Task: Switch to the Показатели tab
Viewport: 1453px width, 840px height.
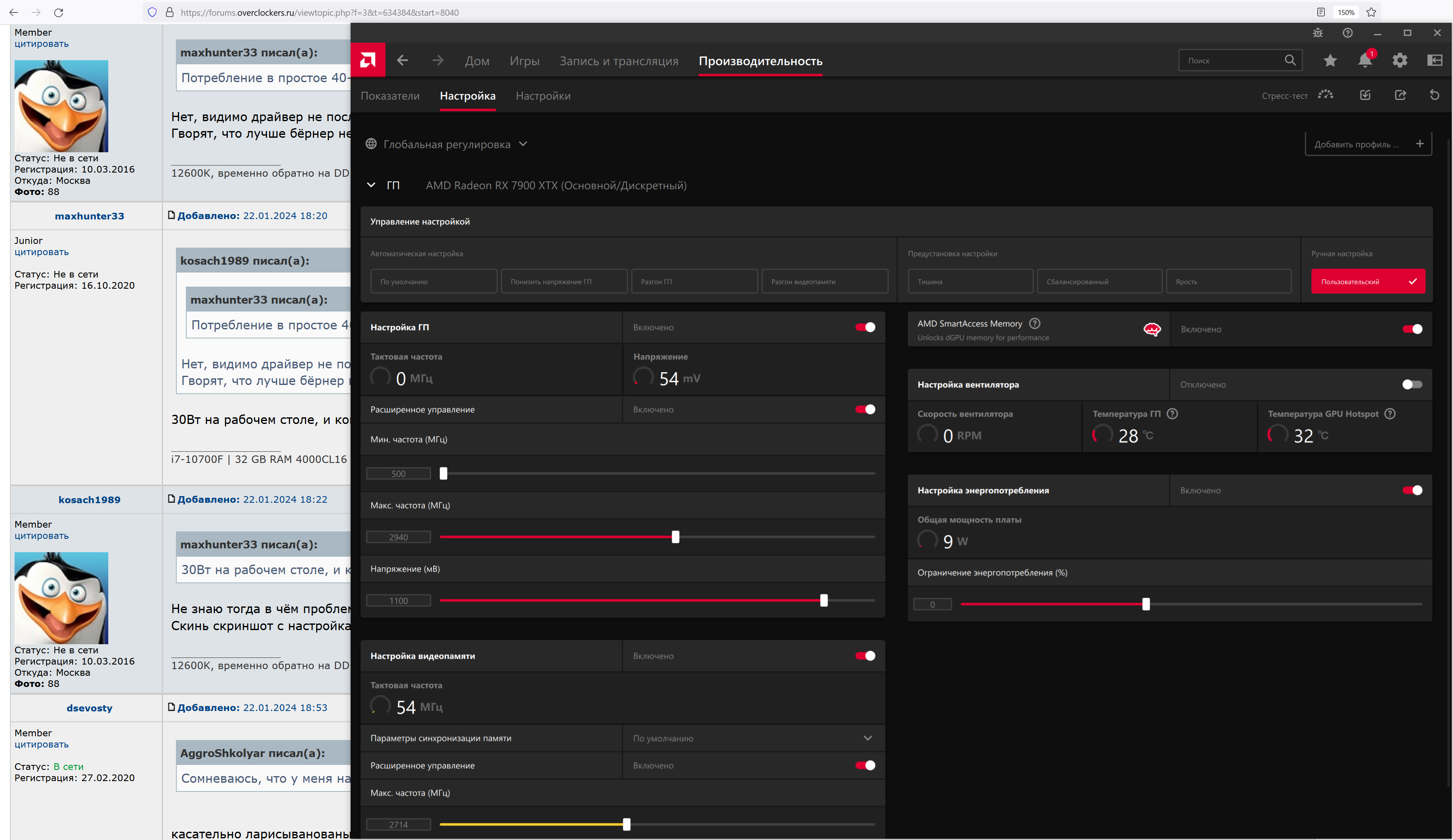Action: tap(390, 96)
